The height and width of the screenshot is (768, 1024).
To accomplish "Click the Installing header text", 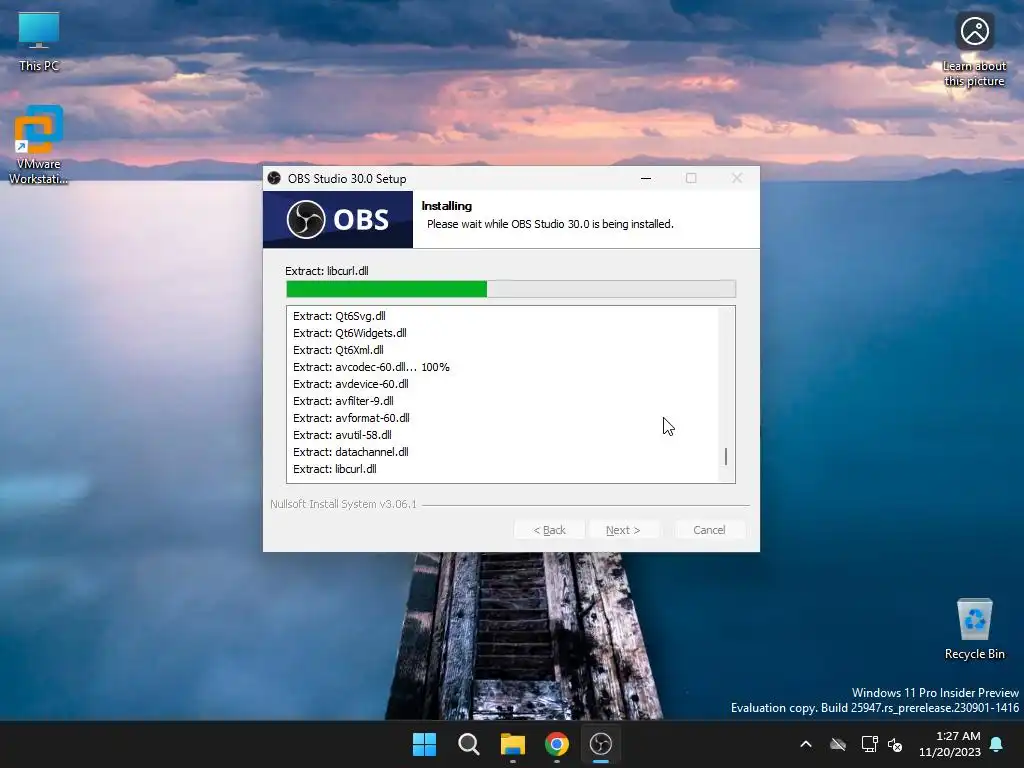I will click(x=447, y=206).
